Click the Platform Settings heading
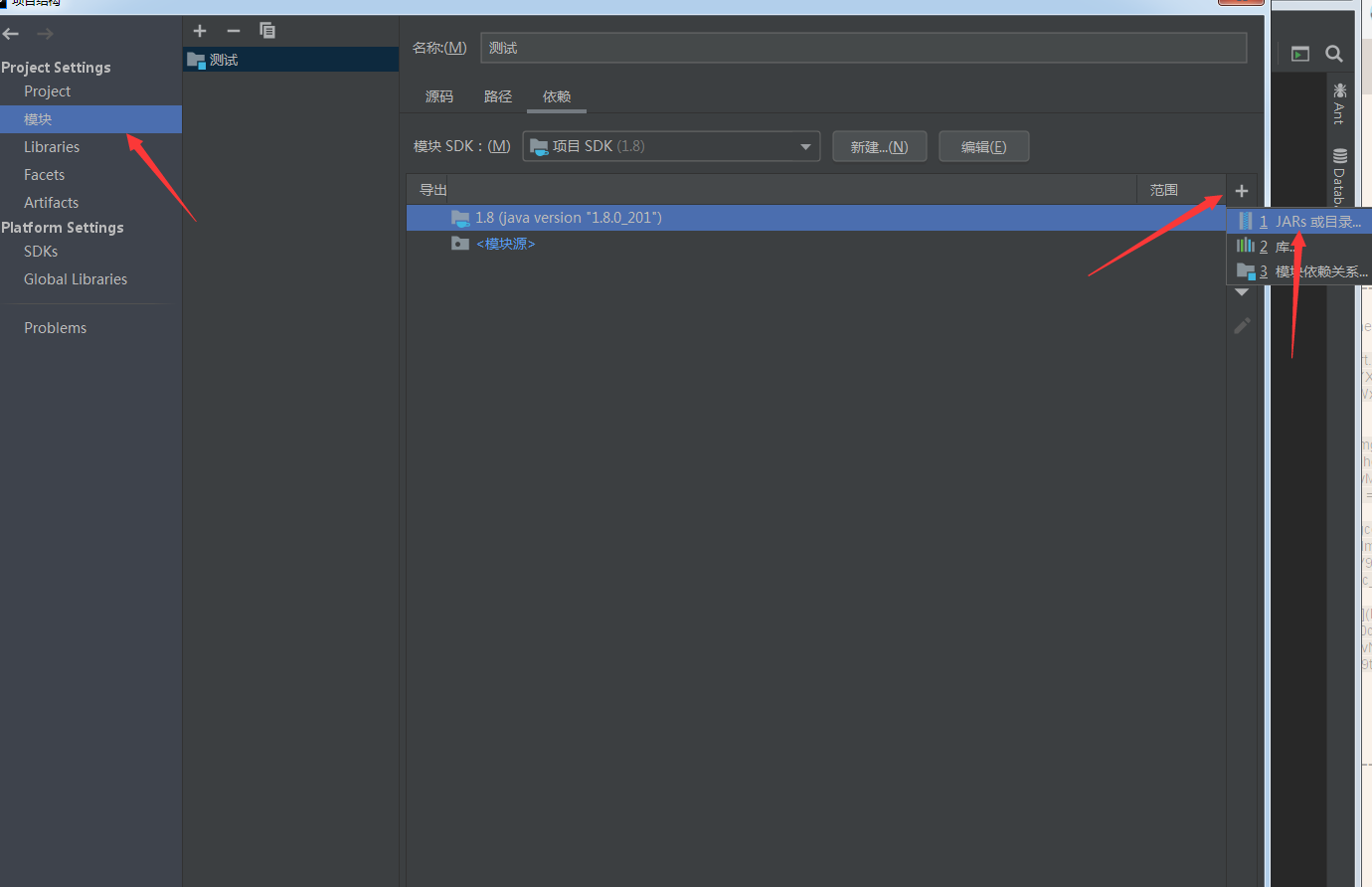1372x887 pixels. 63,228
